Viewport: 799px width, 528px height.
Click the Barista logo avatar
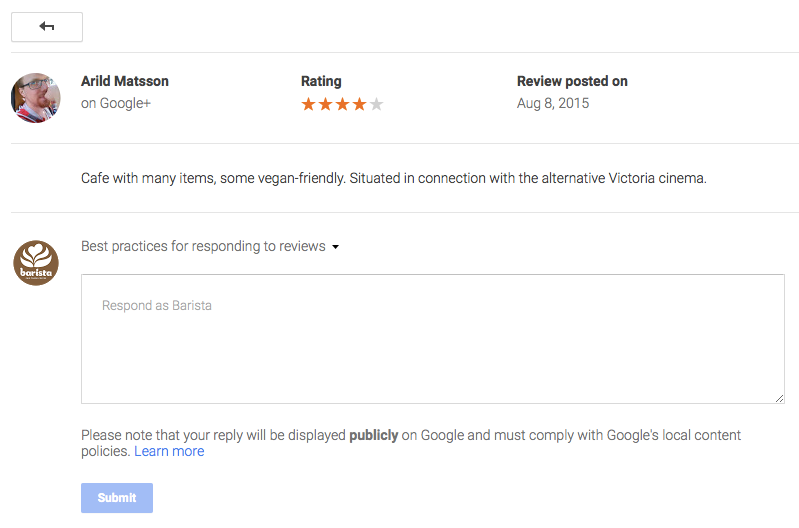pos(36,263)
